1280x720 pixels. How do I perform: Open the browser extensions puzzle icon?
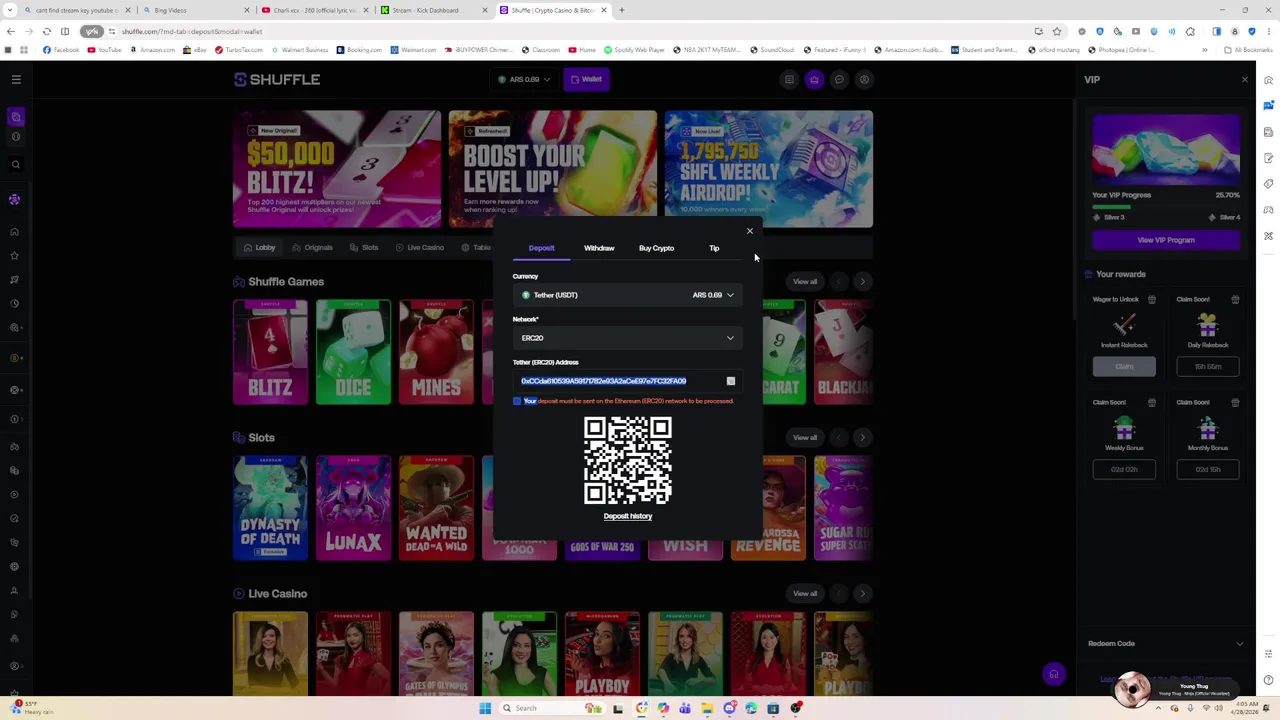[1190, 31]
